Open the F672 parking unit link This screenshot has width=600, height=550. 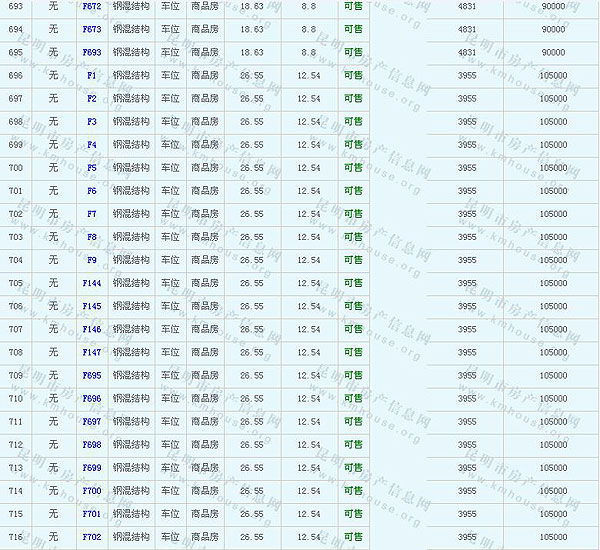coord(91,6)
